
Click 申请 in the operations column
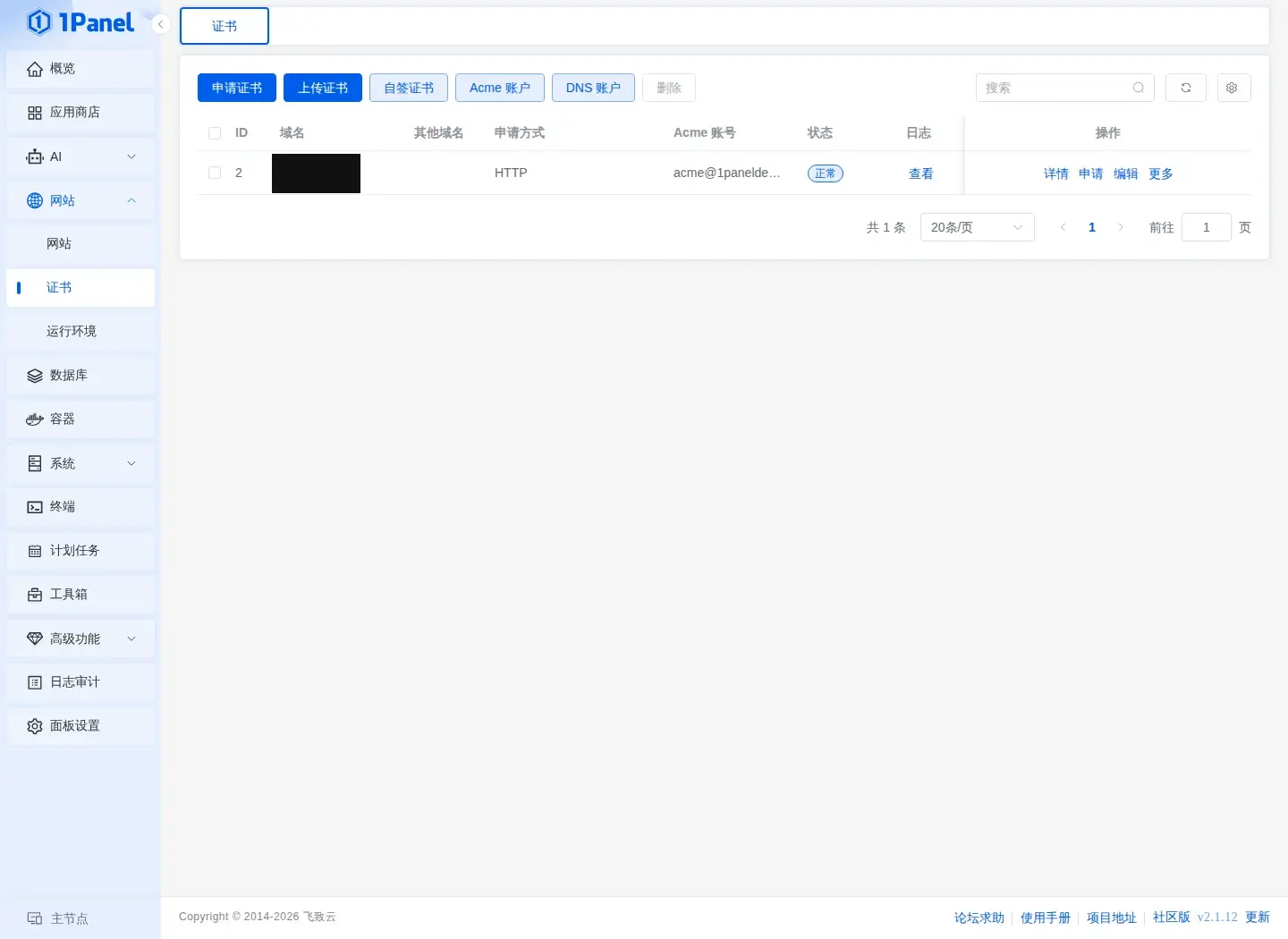pos(1091,173)
